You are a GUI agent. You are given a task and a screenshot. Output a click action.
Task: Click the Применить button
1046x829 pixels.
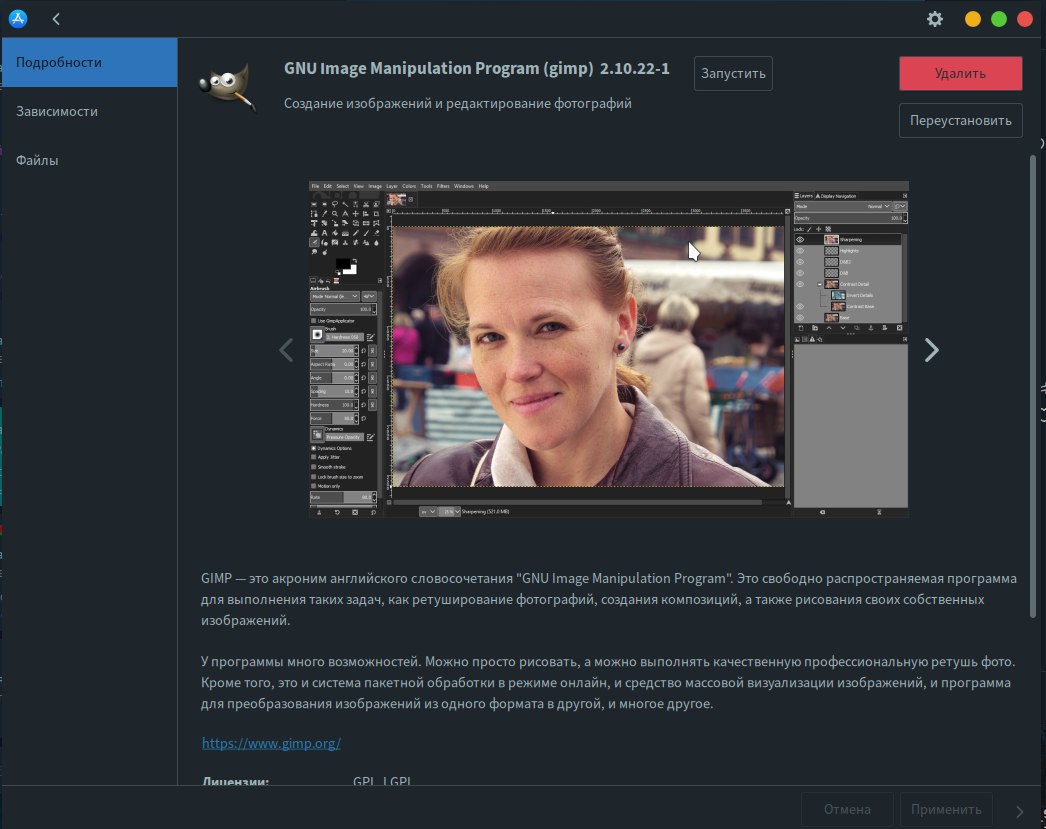pos(945,809)
